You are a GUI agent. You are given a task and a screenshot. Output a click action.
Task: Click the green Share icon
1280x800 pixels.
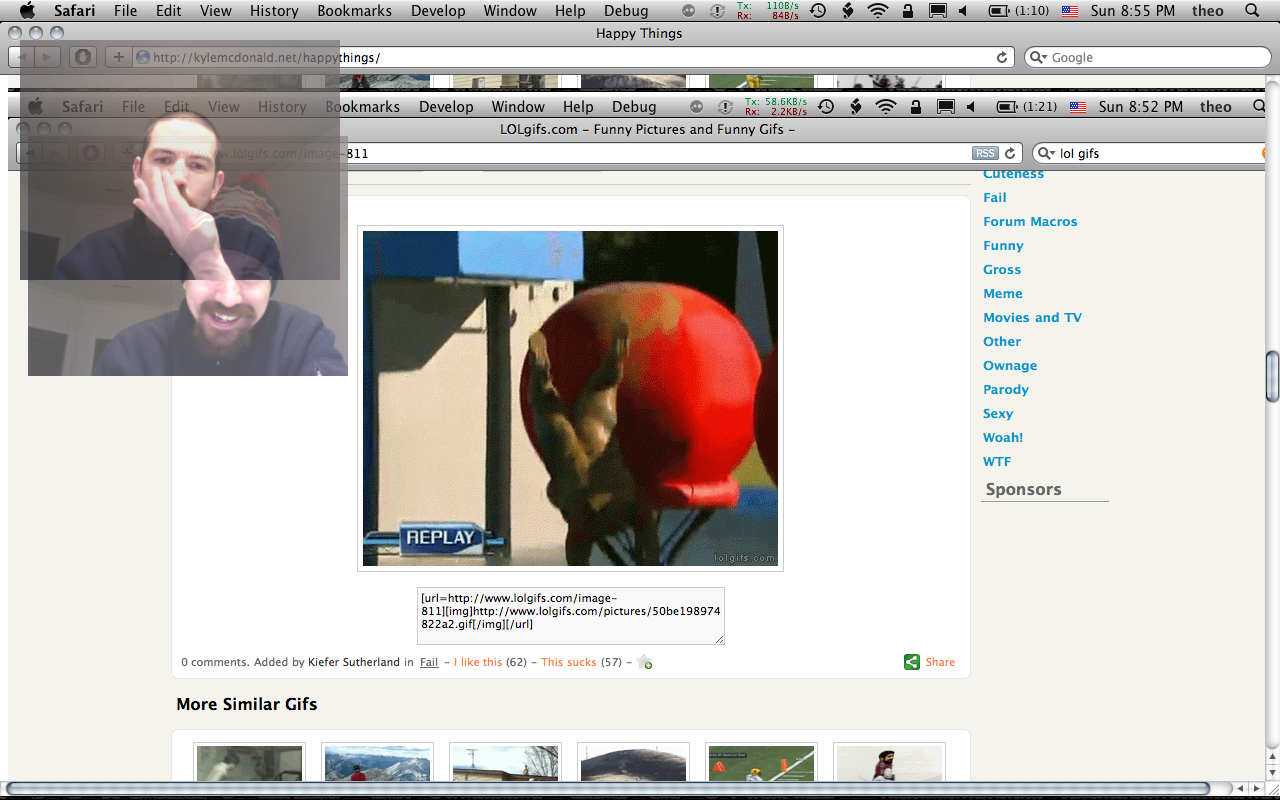911,662
